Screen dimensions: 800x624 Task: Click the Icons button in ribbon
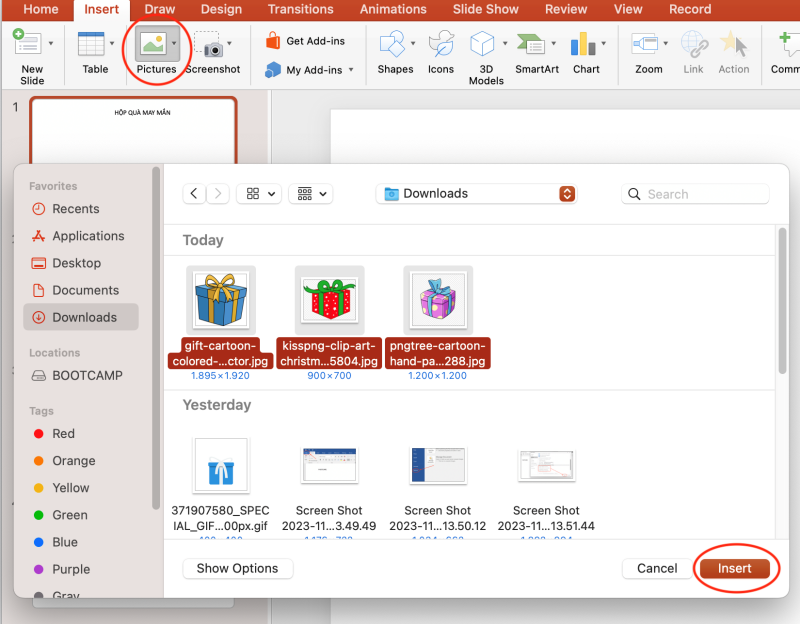[x=441, y=53]
